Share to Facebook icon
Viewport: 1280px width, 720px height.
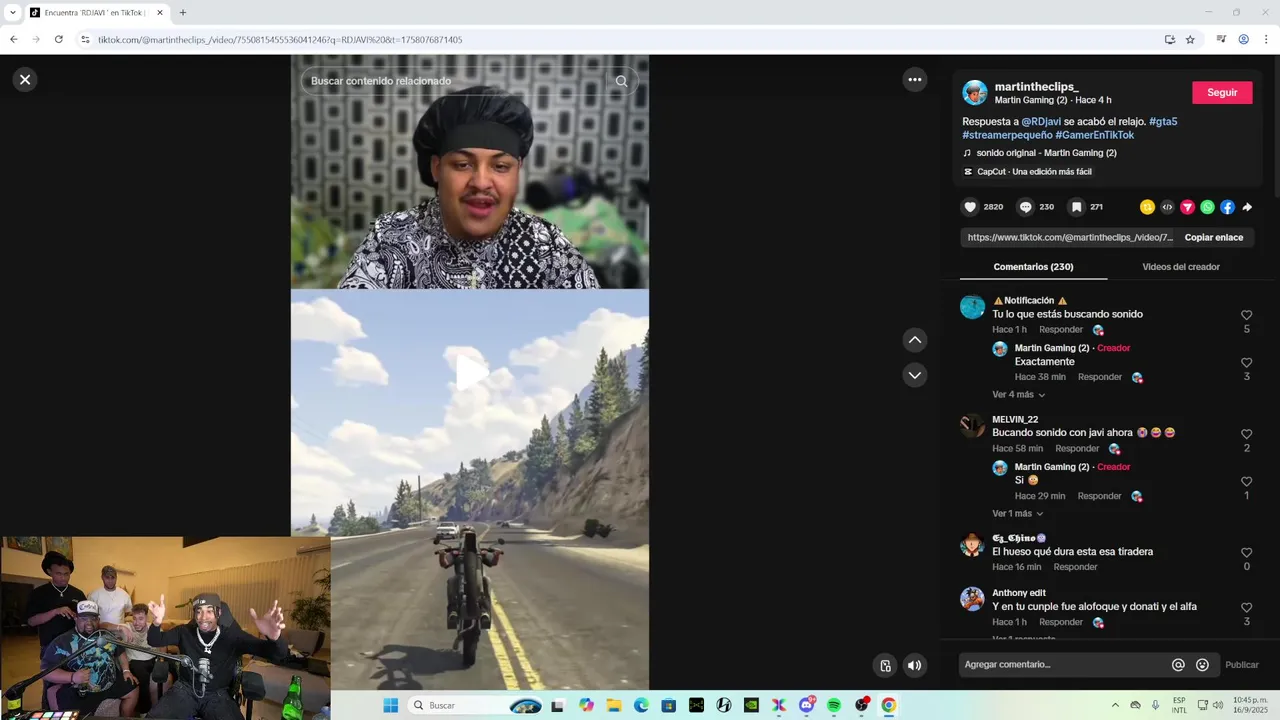point(1227,207)
